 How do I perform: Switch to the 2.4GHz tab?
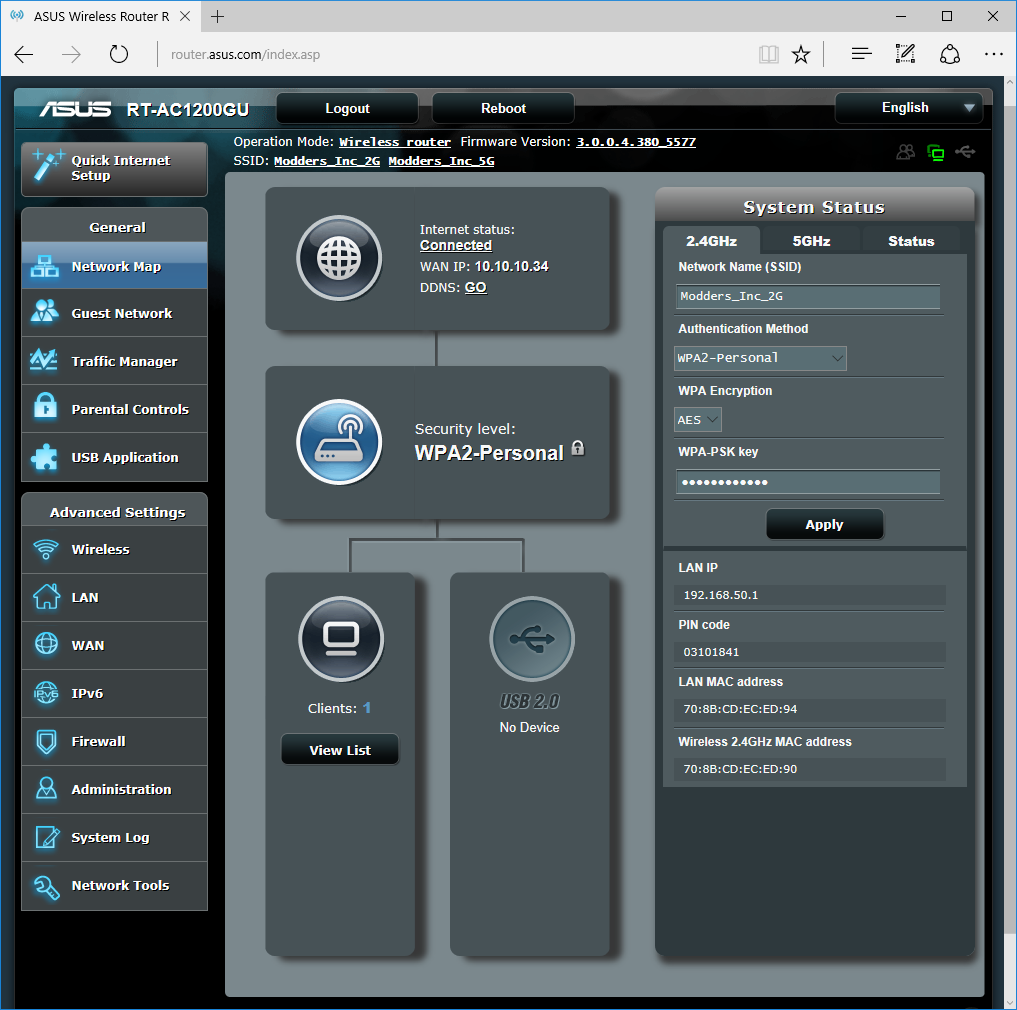click(711, 241)
